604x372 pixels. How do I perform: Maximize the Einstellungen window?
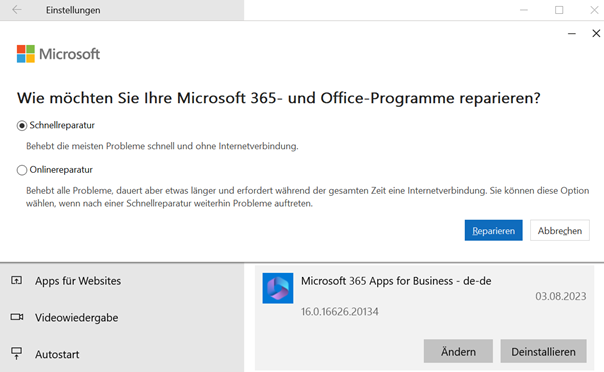point(559,10)
